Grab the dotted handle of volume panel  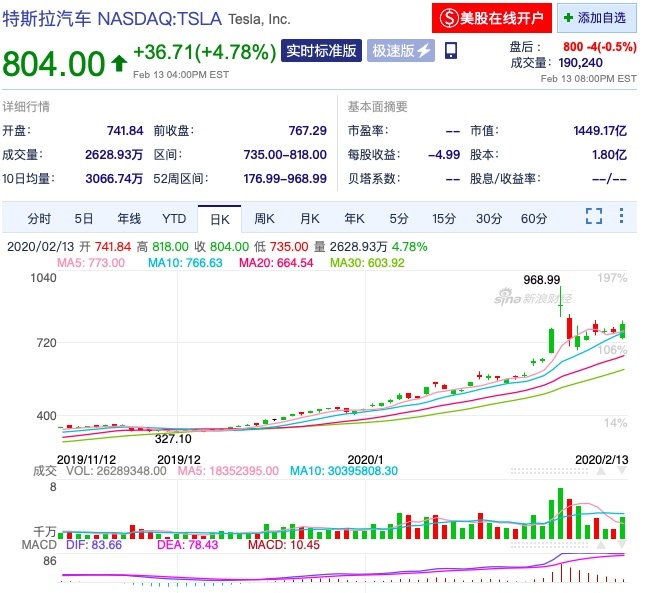pos(549,471)
